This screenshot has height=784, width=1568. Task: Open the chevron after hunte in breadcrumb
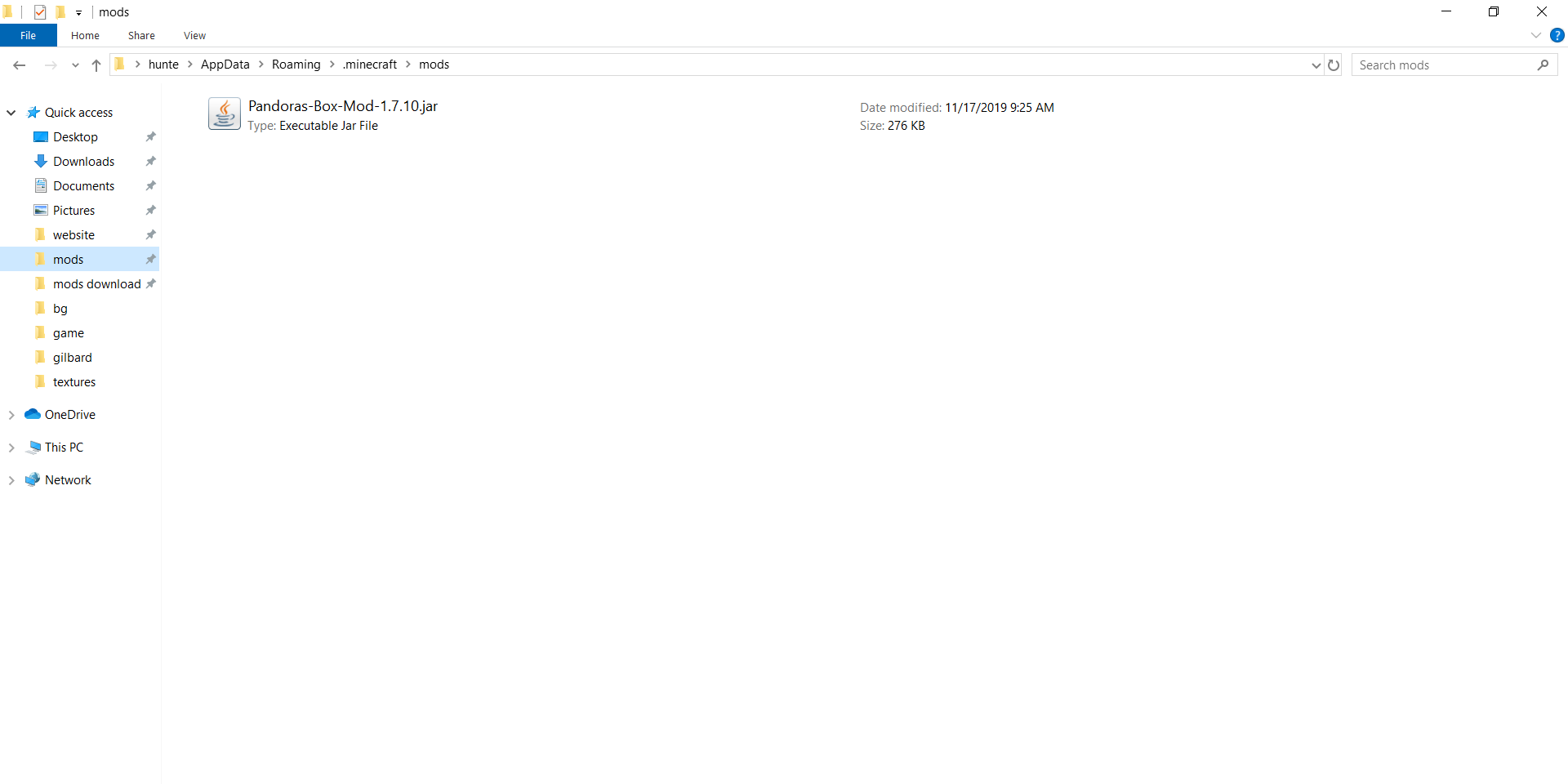point(189,65)
